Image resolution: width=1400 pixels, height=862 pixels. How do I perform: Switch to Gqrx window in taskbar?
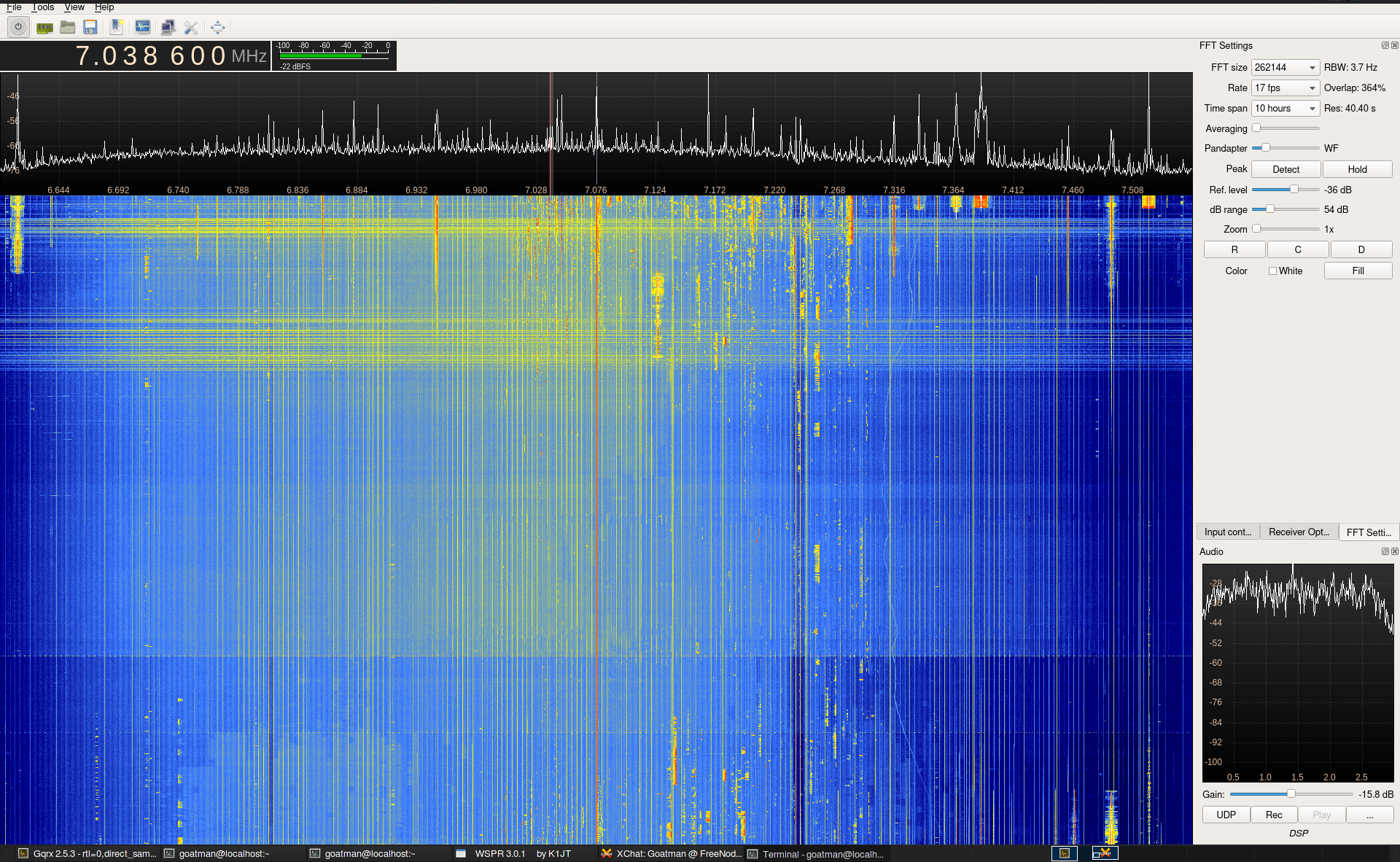coord(87,853)
